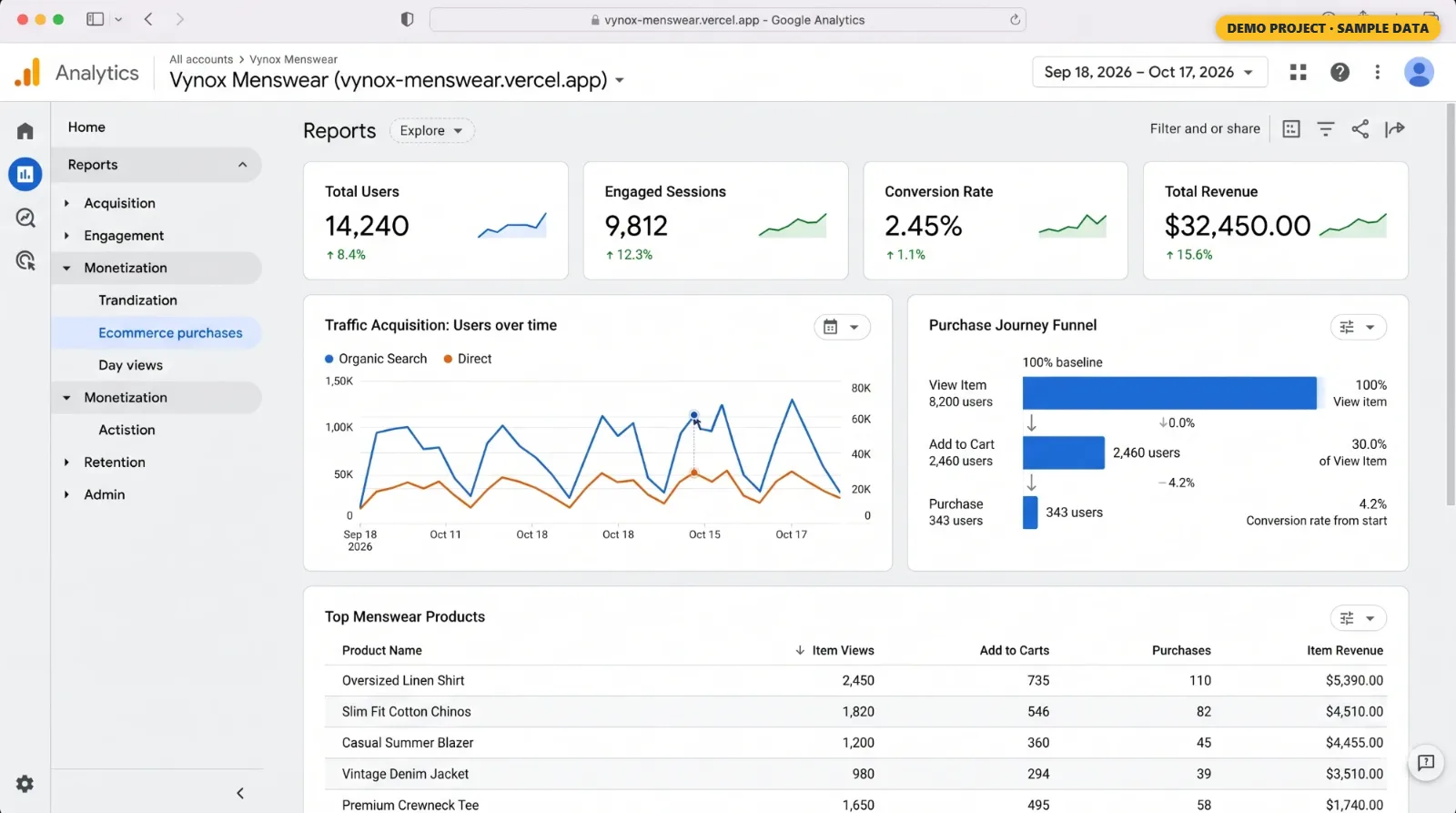Toggle Organic Search series in chart legend
This screenshot has height=813, width=1456.
coord(376,359)
